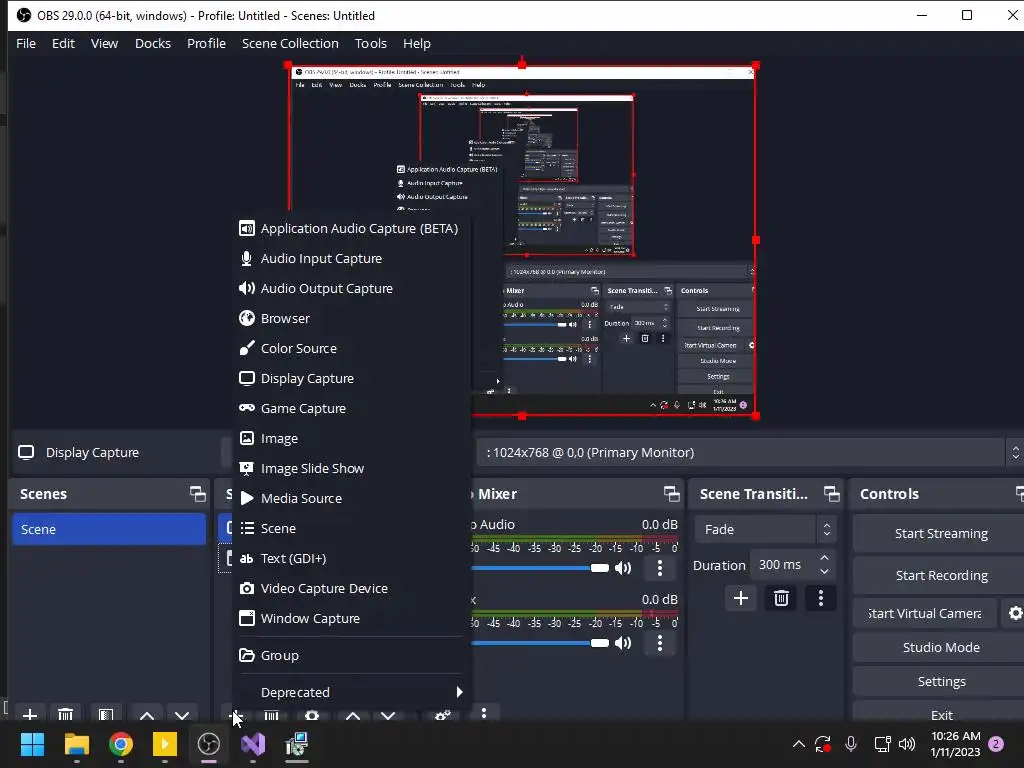Open transition properties three-dot menu
Screen dimensions: 1024x768
[x=821, y=598]
